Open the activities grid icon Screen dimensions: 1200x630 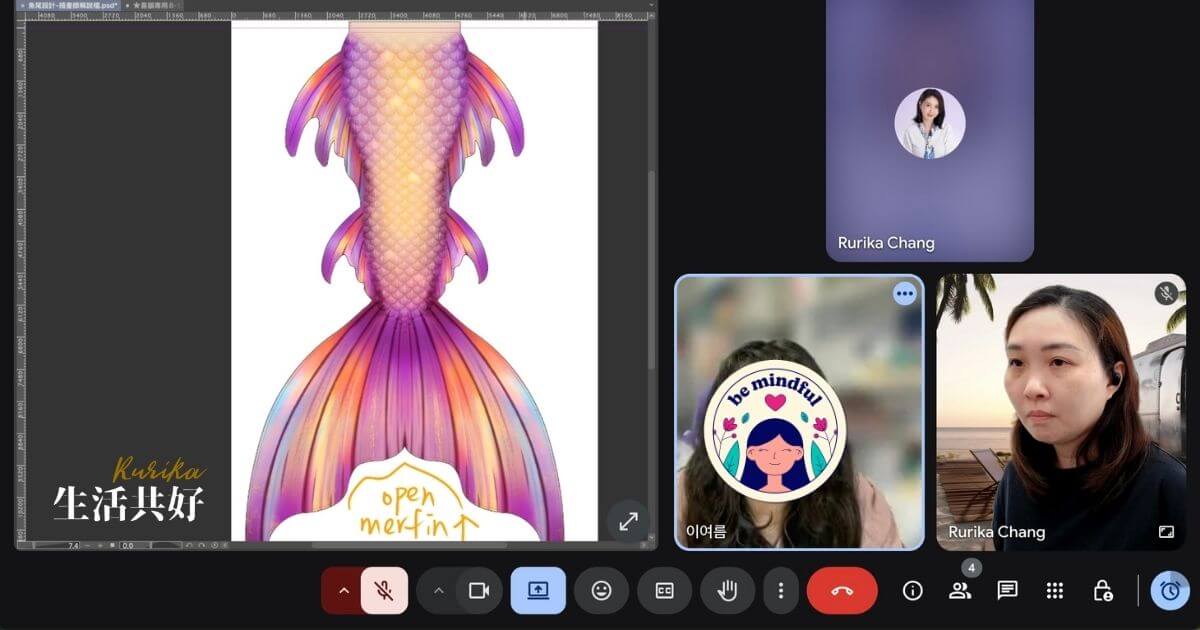pyautogui.click(x=1054, y=590)
